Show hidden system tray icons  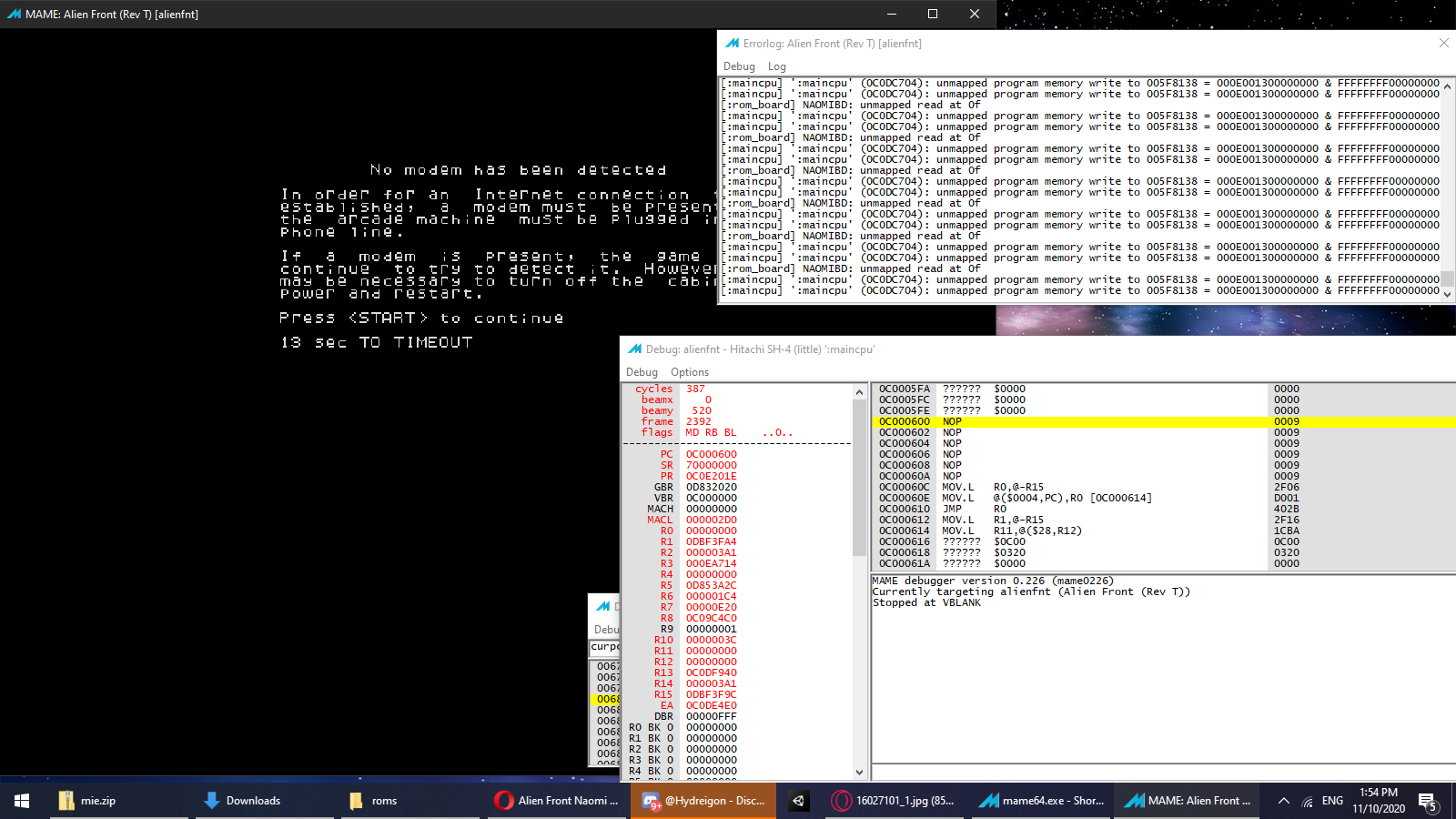pyautogui.click(x=1283, y=801)
